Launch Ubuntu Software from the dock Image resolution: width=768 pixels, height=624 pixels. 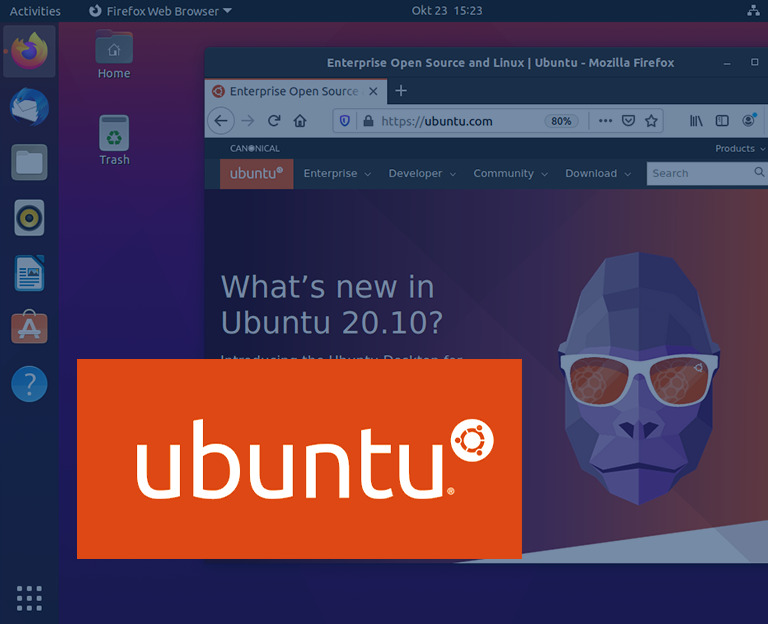29,327
